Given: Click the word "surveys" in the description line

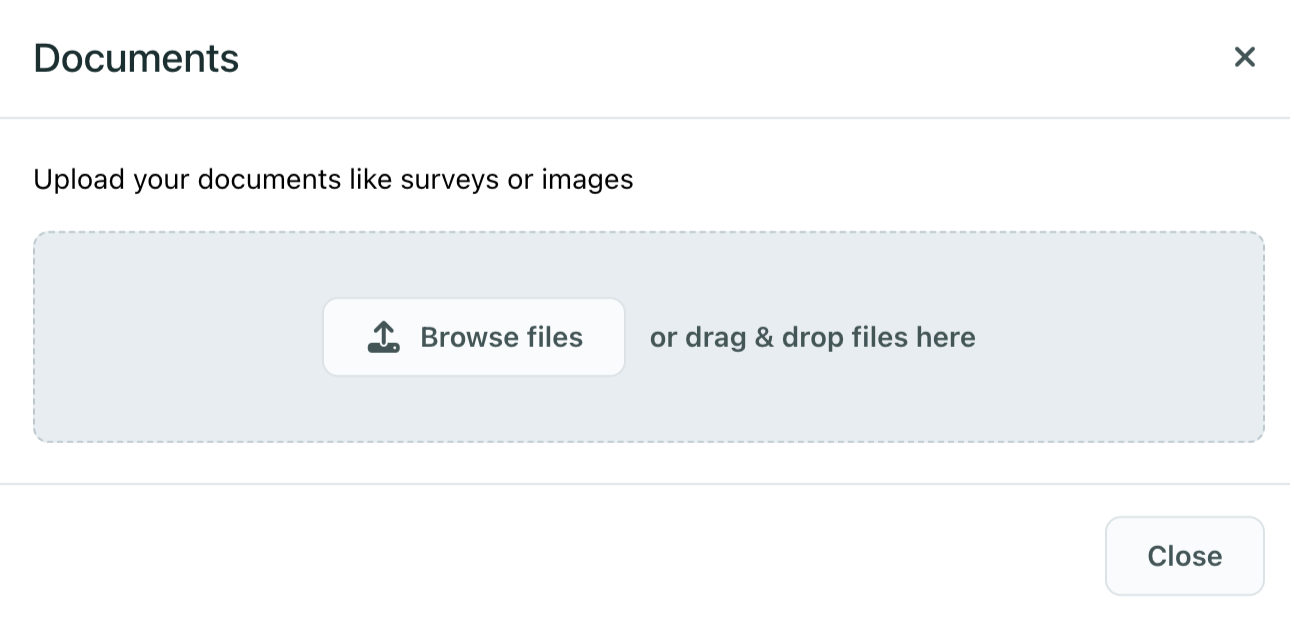Looking at the screenshot, I should tap(448, 180).
